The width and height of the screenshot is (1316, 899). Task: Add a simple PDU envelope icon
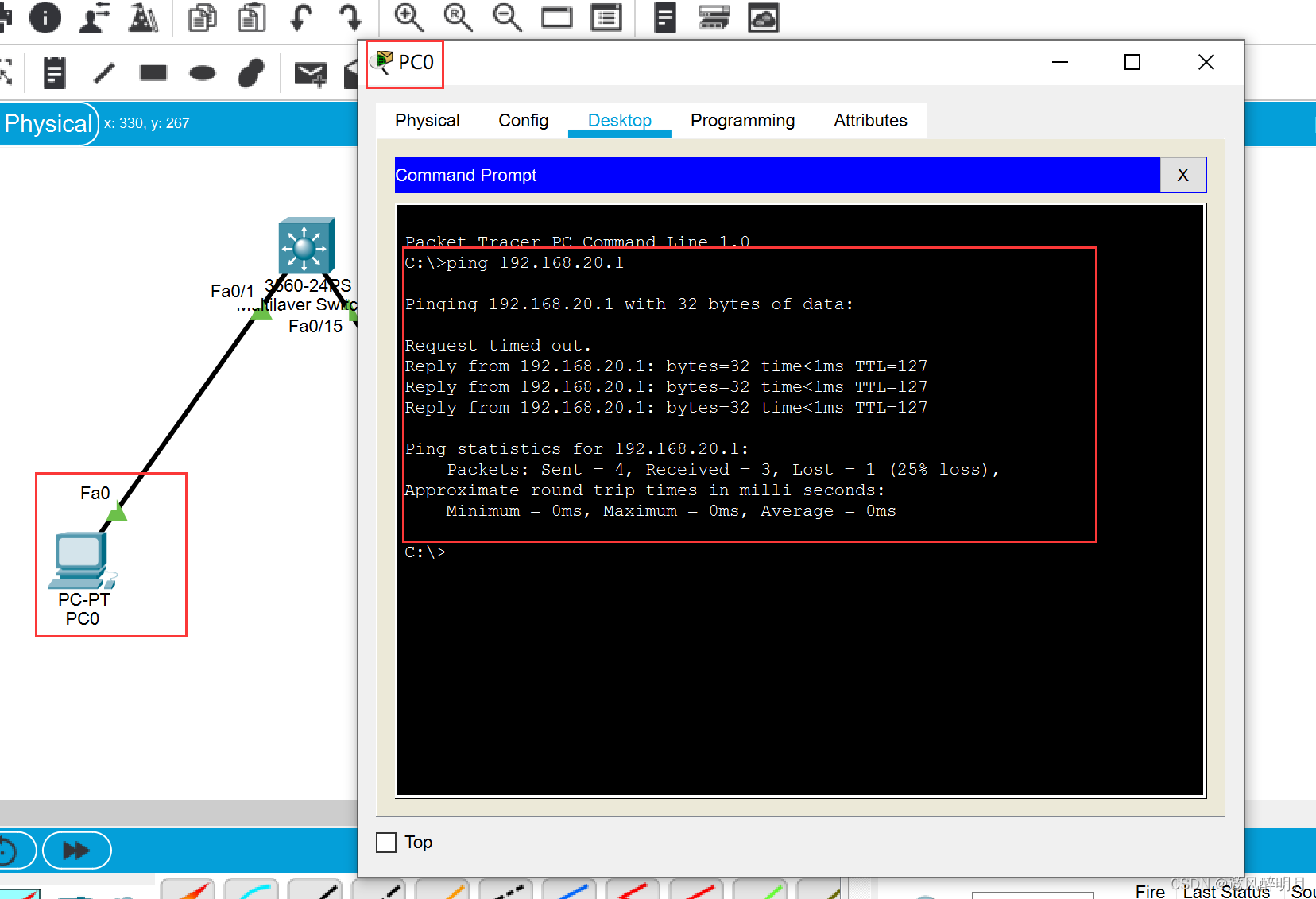[x=310, y=74]
